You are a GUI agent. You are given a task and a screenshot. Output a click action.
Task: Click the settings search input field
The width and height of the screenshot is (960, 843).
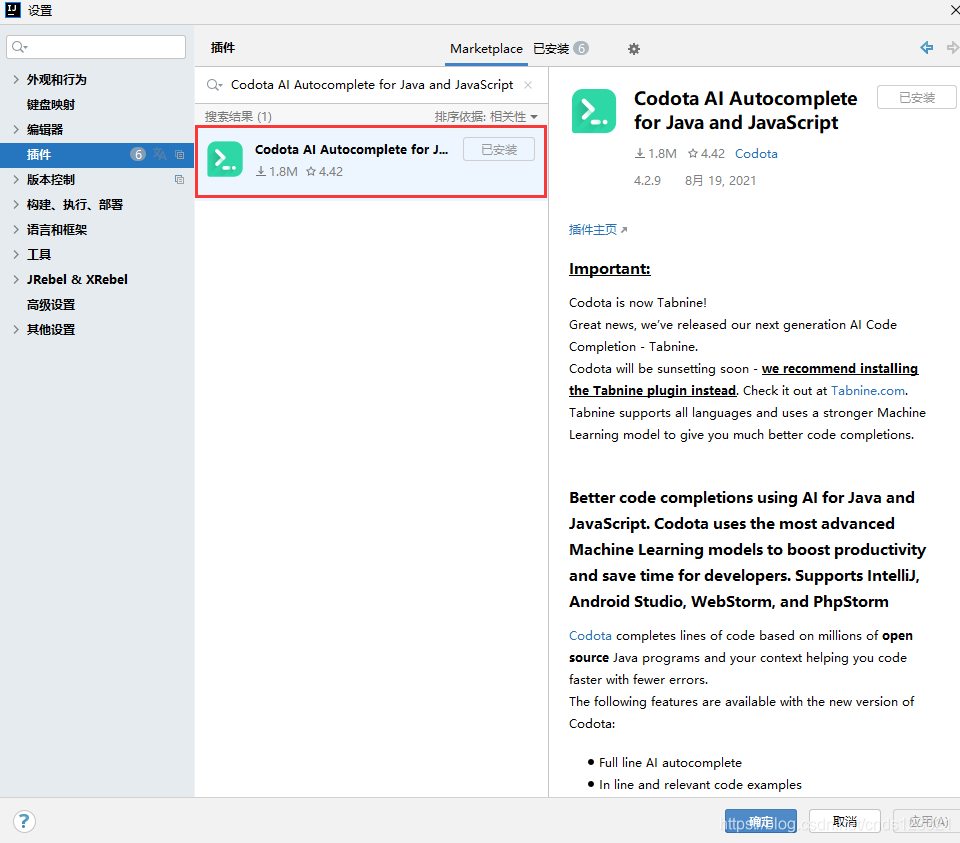96,47
